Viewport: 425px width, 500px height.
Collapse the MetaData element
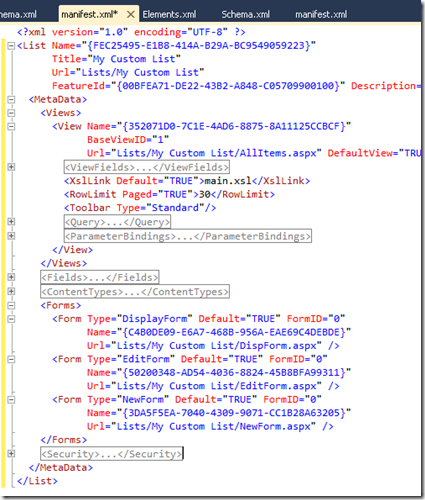(x=11, y=99)
